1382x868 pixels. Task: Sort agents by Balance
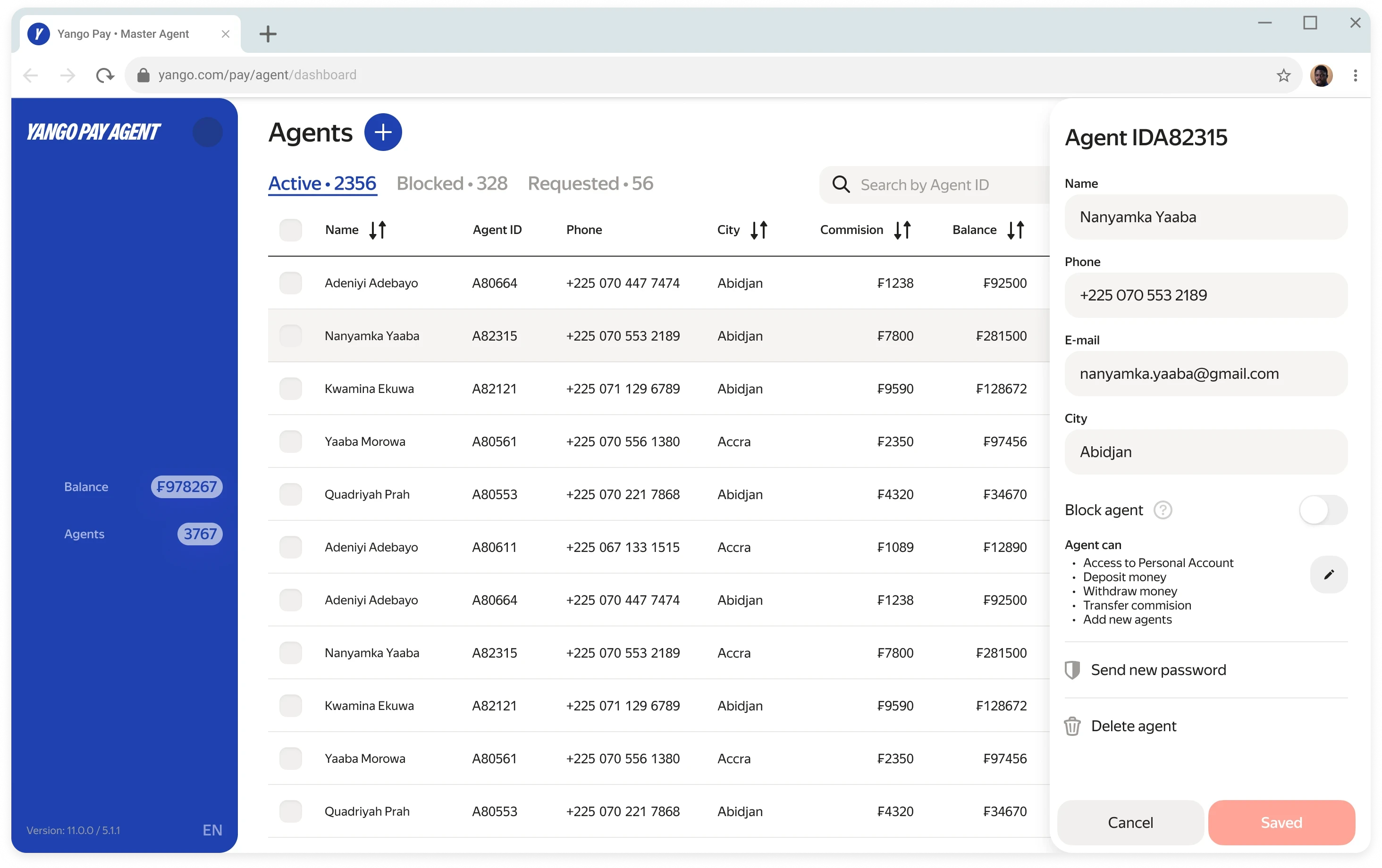click(1015, 229)
